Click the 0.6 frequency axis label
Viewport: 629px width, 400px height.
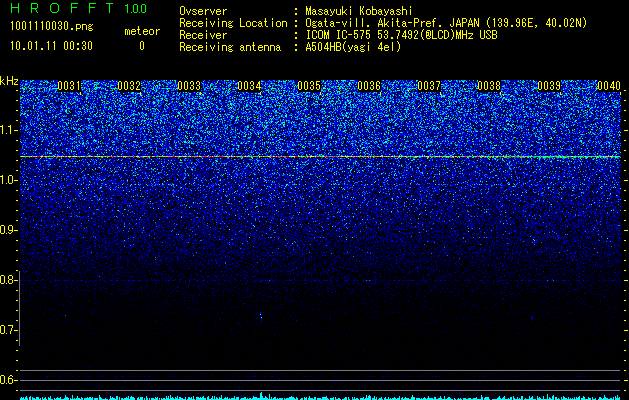click(x=9, y=380)
